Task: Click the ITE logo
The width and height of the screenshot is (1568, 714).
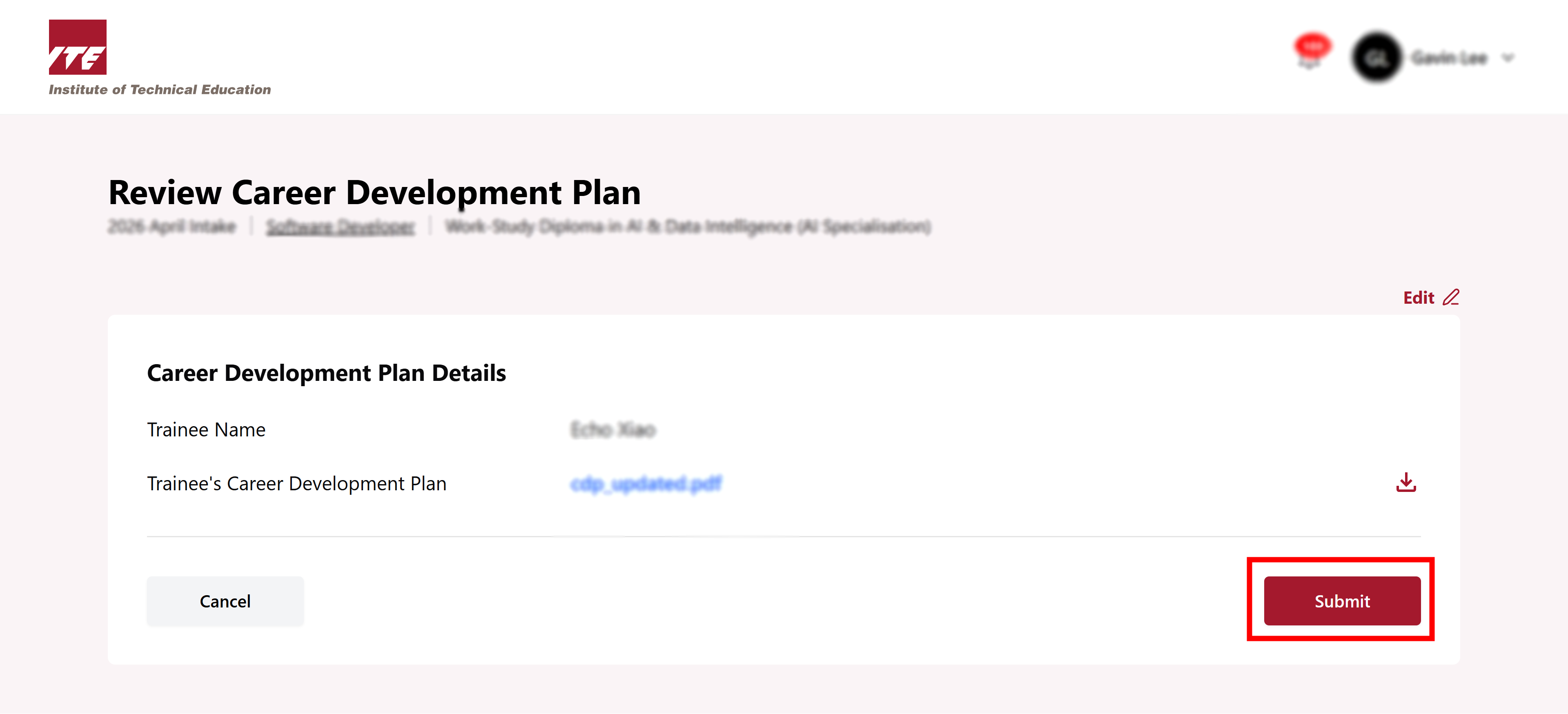Action: point(77,47)
